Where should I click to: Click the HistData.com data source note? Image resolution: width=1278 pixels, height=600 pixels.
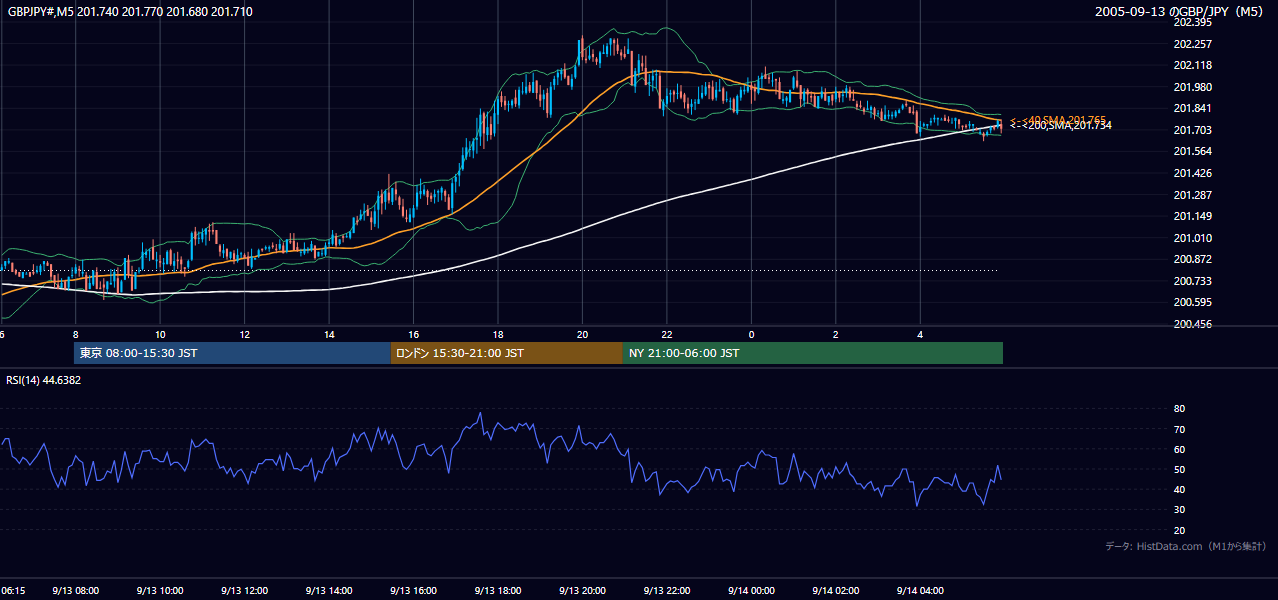coord(1186,546)
